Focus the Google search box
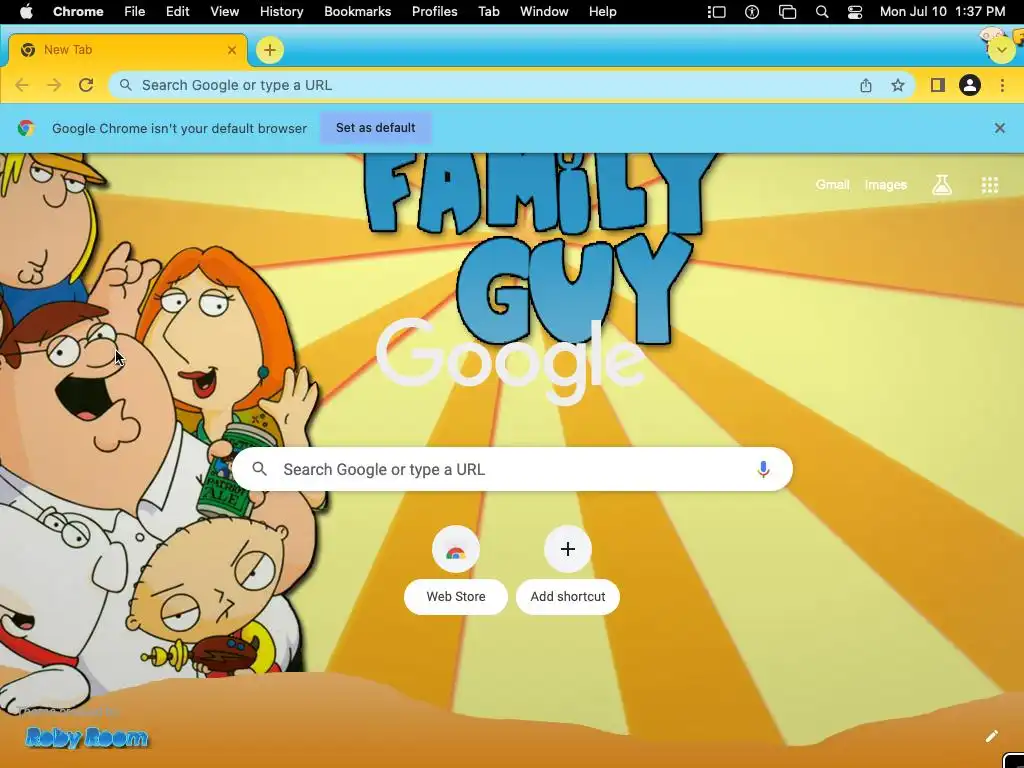Screen dimensions: 1024x768 pos(512,469)
